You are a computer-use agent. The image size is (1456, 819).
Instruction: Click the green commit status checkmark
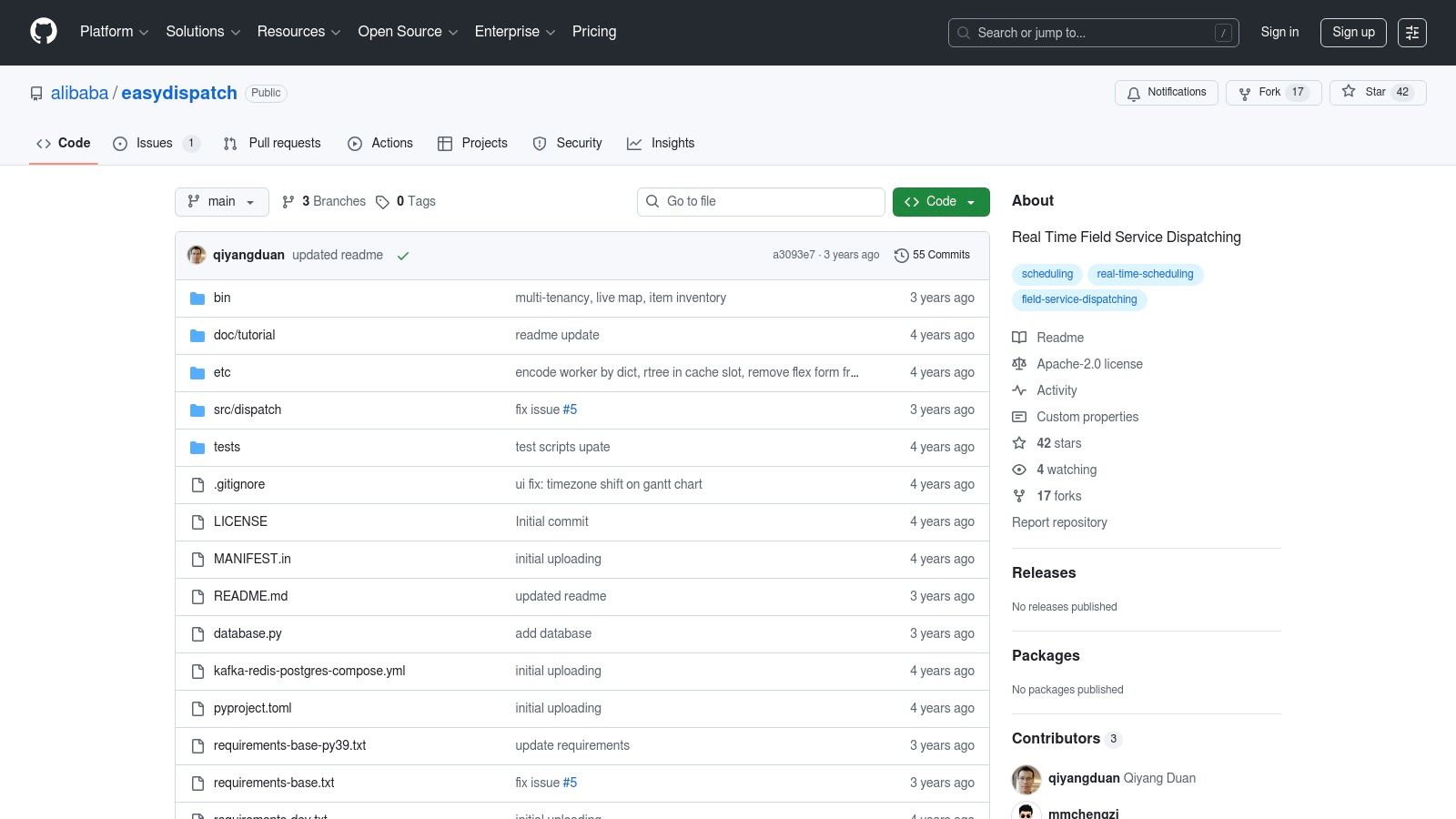[x=403, y=256]
